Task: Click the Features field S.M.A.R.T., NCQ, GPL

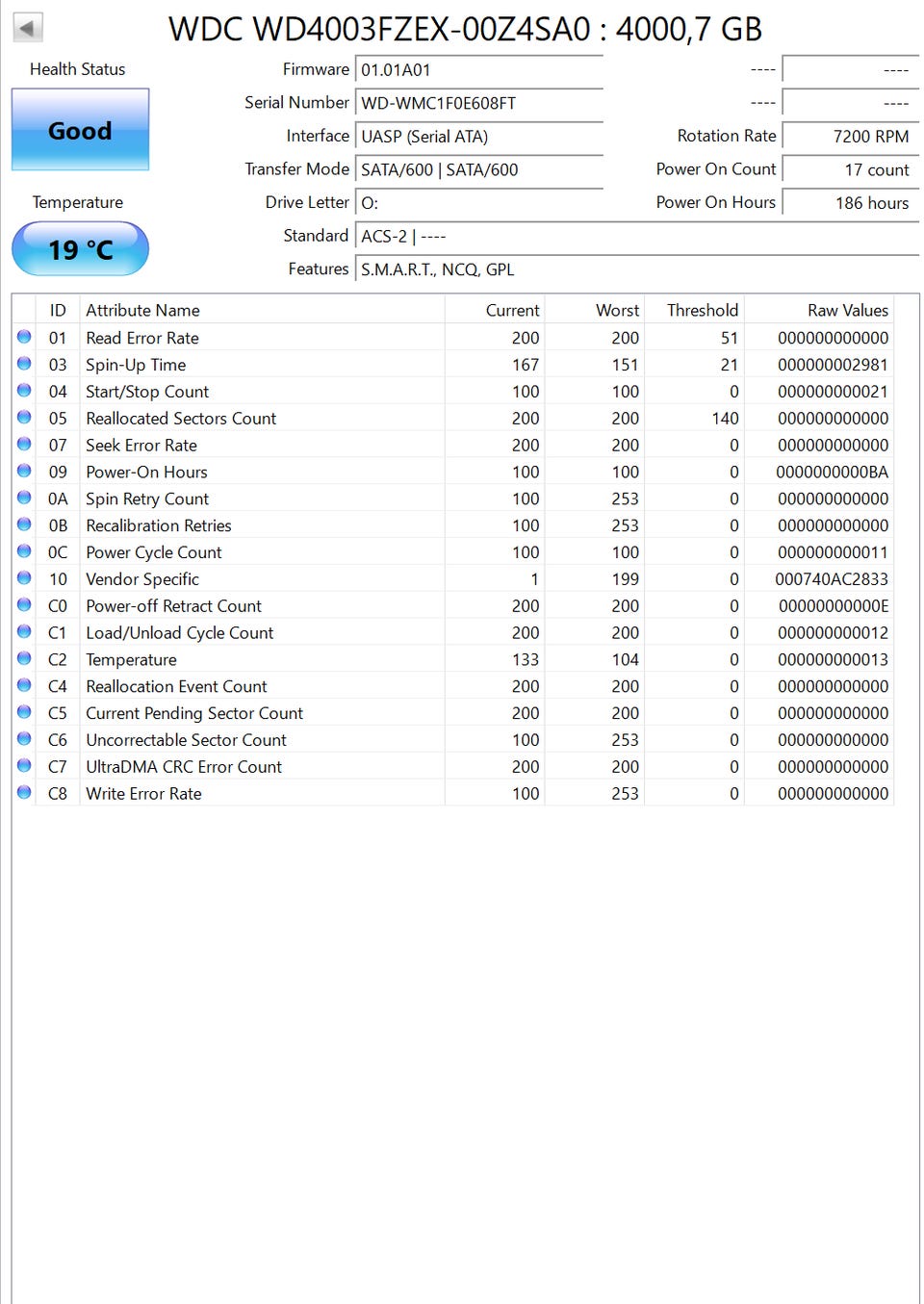Action: coord(637,269)
